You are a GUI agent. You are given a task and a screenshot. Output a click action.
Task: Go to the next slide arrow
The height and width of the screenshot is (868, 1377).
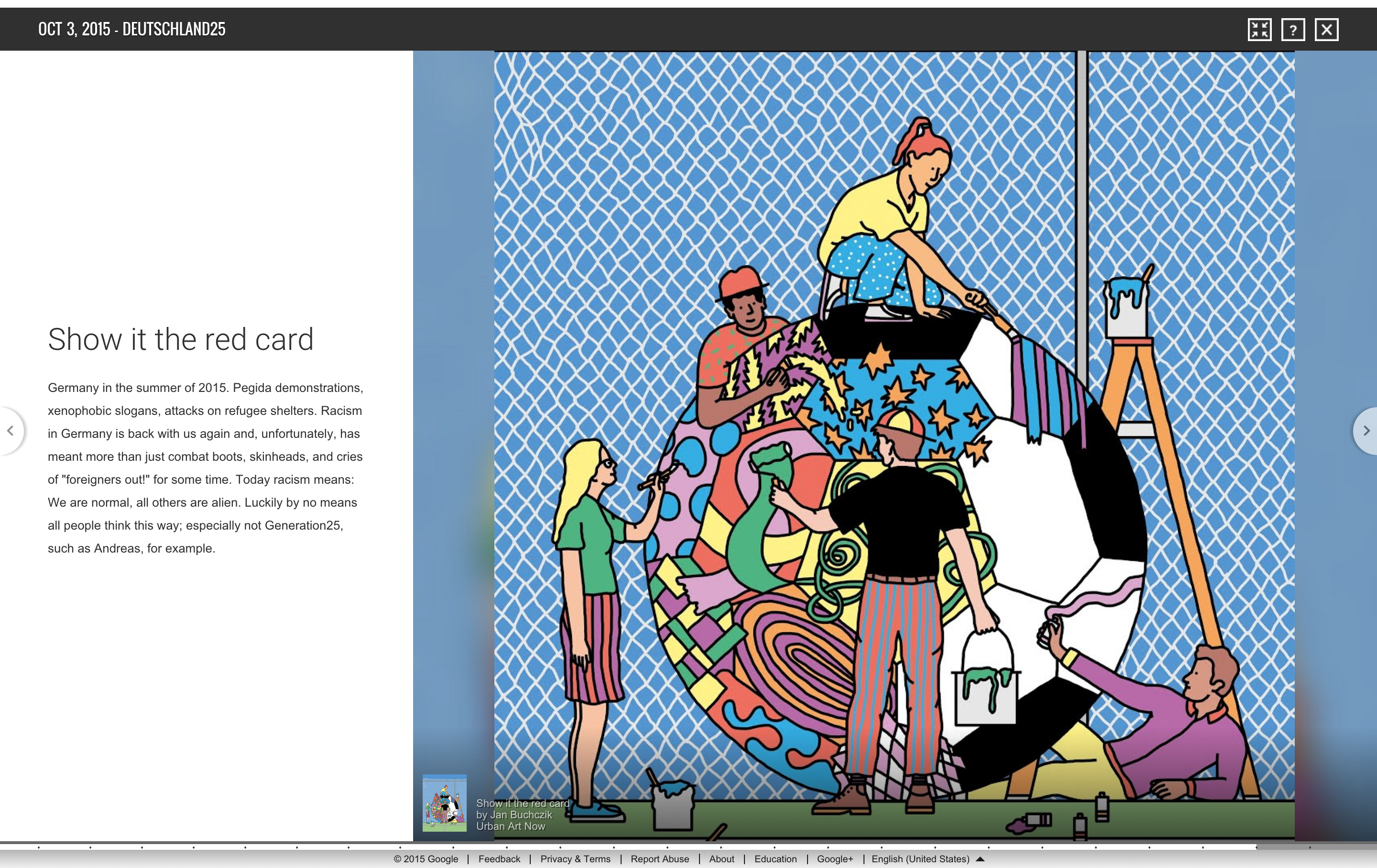[x=1366, y=431]
